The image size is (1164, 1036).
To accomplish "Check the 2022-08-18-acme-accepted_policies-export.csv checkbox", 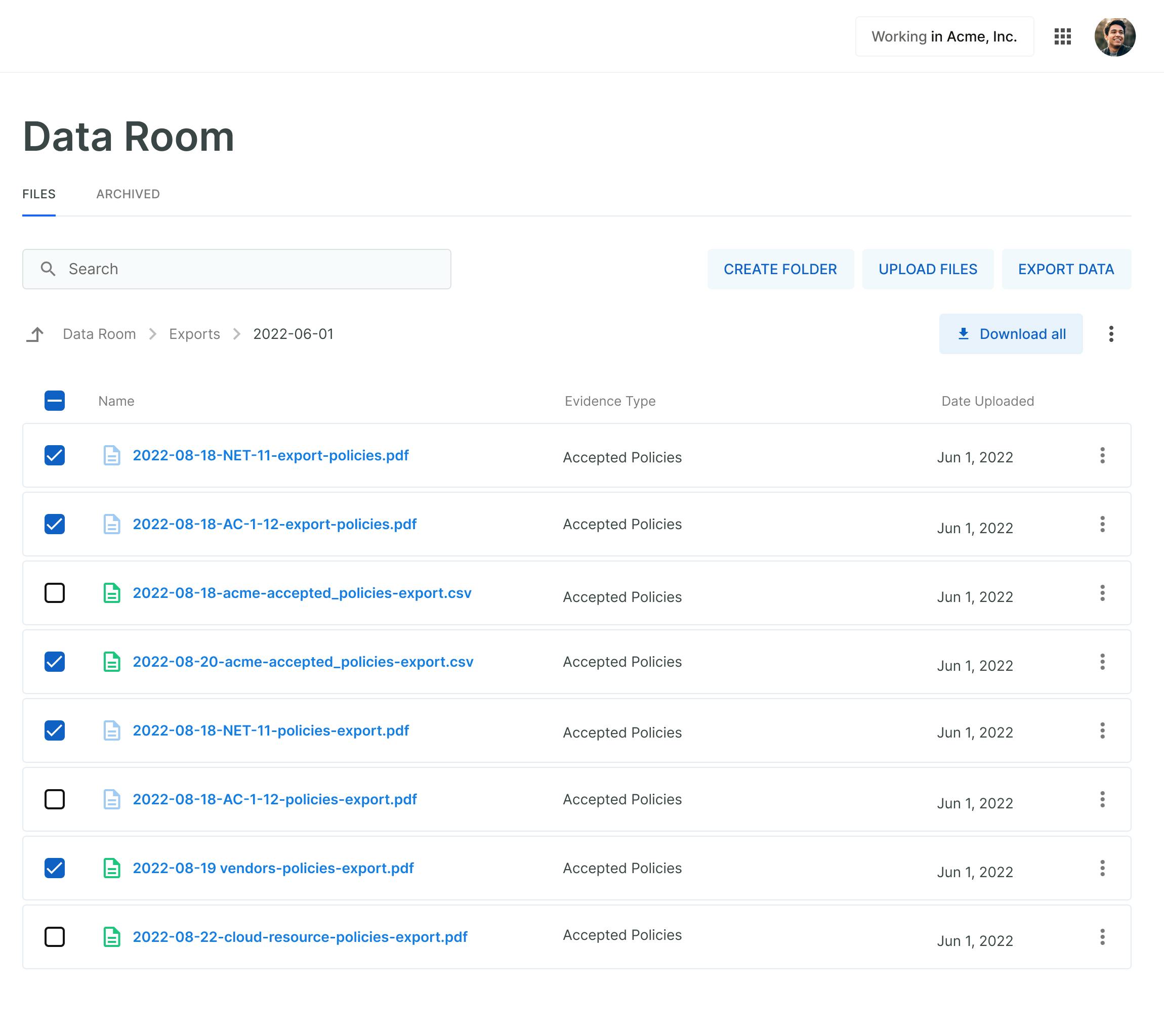I will pyautogui.click(x=55, y=592).
